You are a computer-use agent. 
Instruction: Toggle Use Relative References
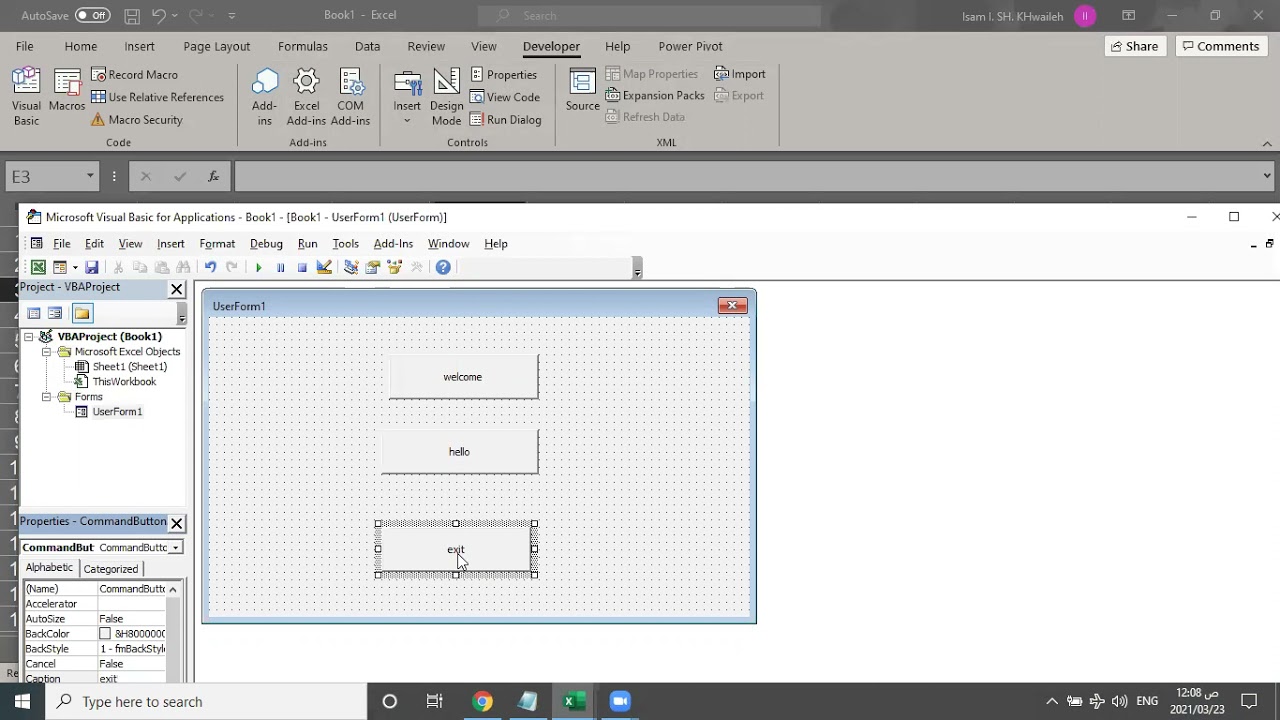tap(157, 97)
